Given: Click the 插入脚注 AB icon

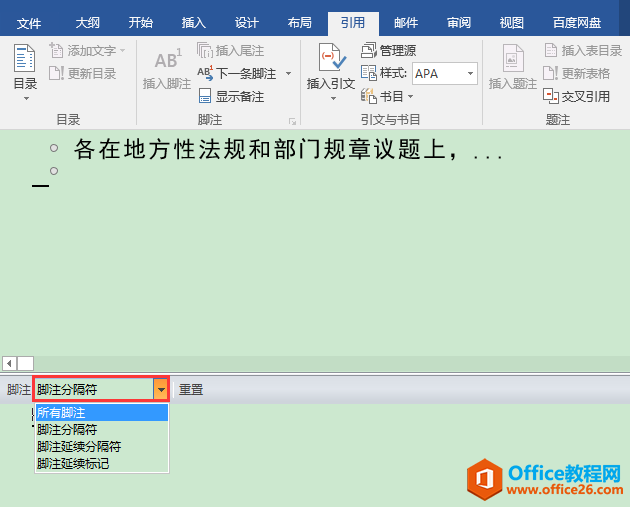Looking at the screenshot, I should [x=168, y=59].
